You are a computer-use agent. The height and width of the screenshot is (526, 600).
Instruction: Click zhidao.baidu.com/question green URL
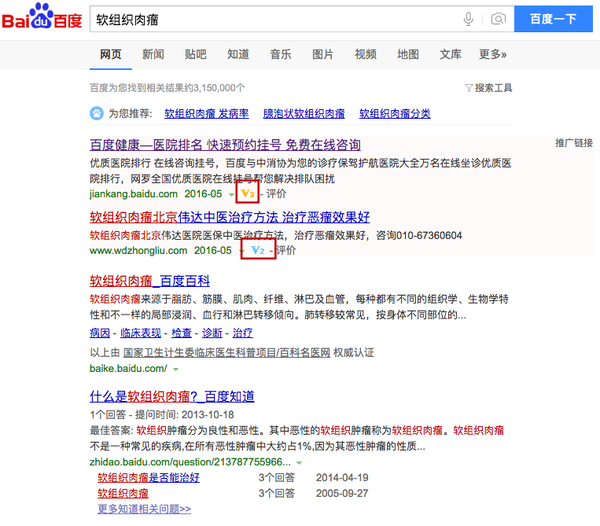click(190, 462)
